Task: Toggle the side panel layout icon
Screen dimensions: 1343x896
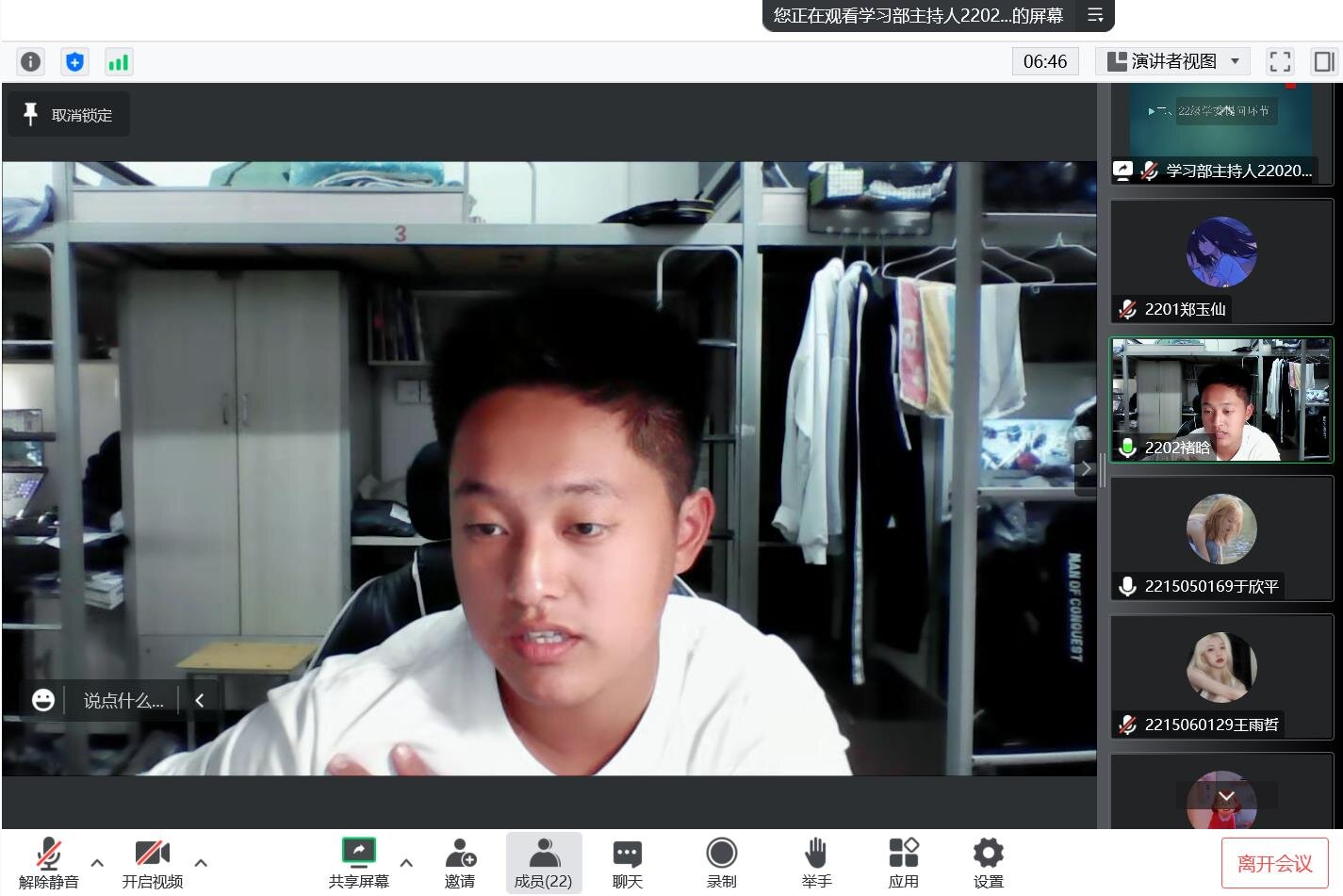Action: coord(1324,62)
